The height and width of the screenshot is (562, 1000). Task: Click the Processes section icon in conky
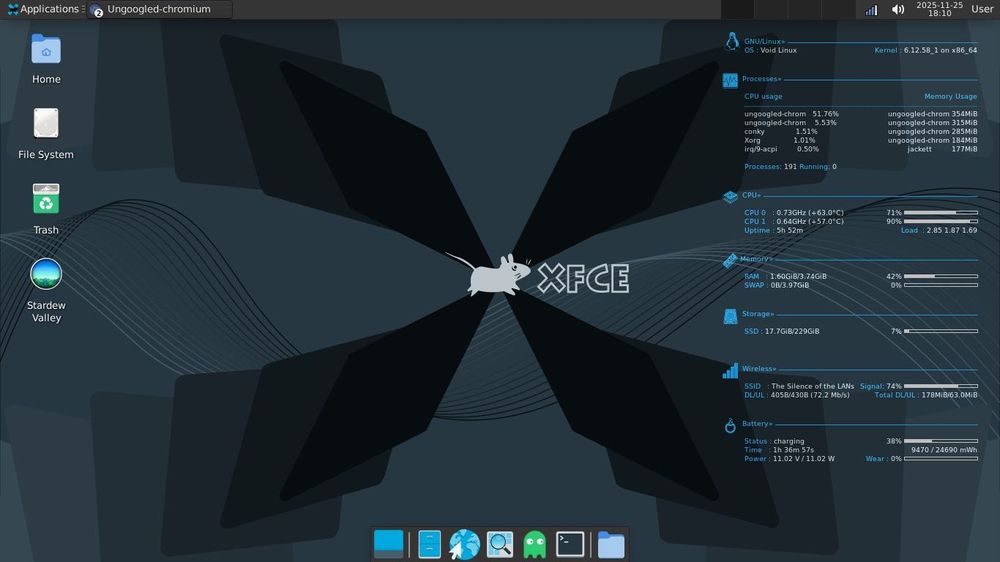730,80
